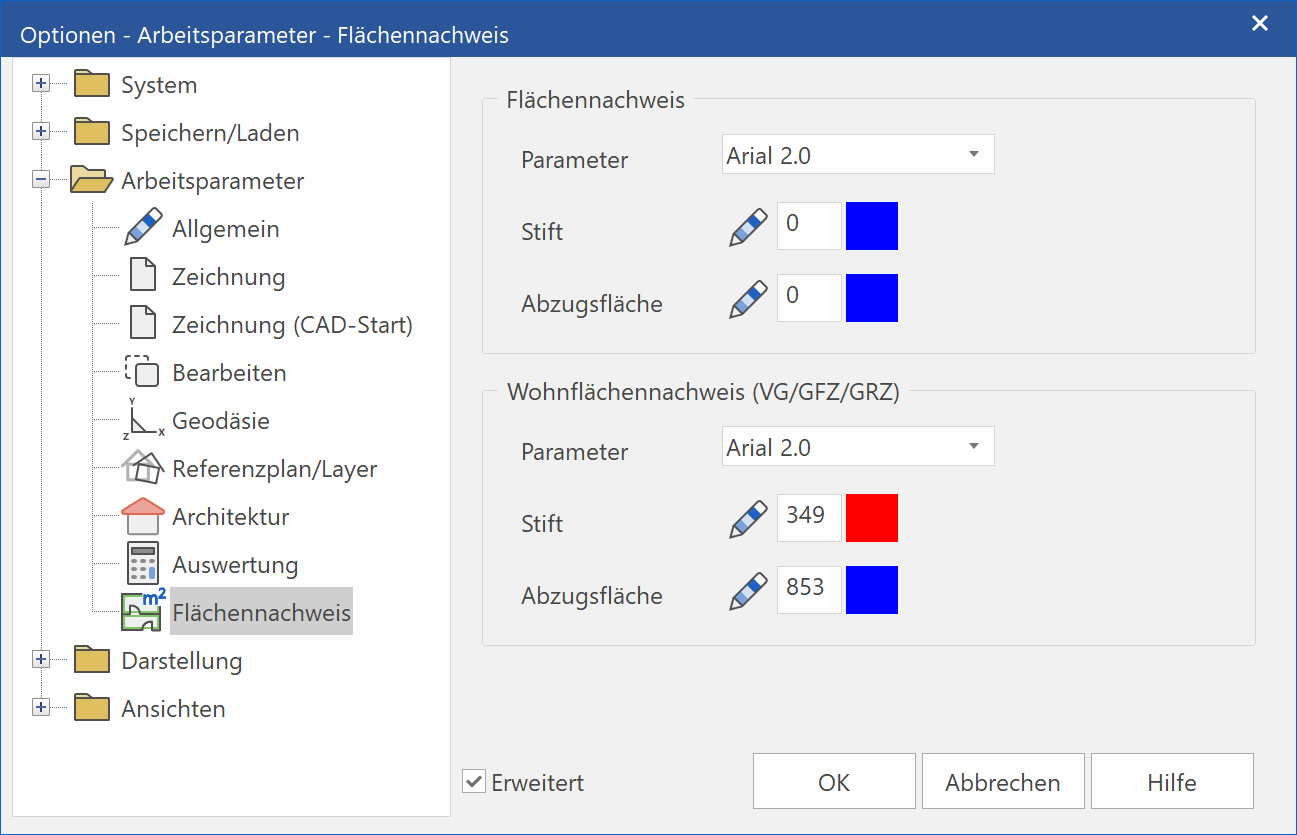Image resolution: width=1297 pixels, height=835 pixels.
Task: Click the Darstellung folder icon
Action: coord(92,660)
